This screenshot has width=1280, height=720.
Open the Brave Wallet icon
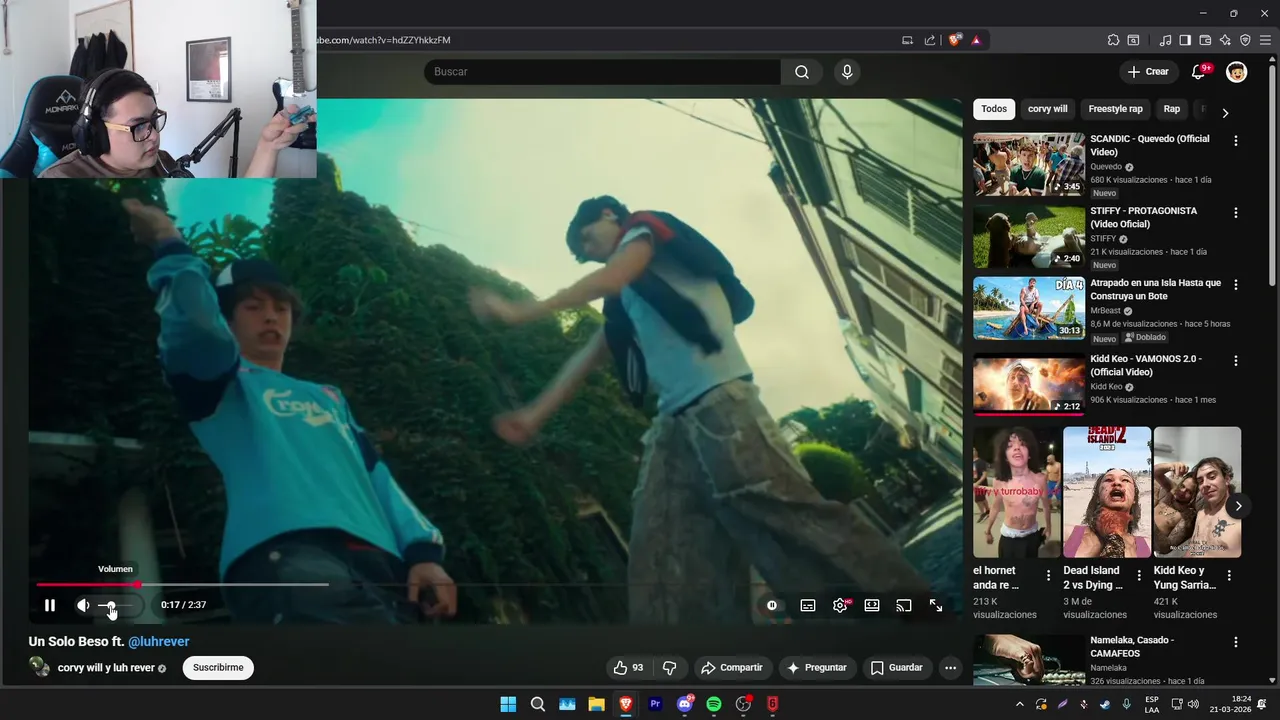[x=1205, y=40]
